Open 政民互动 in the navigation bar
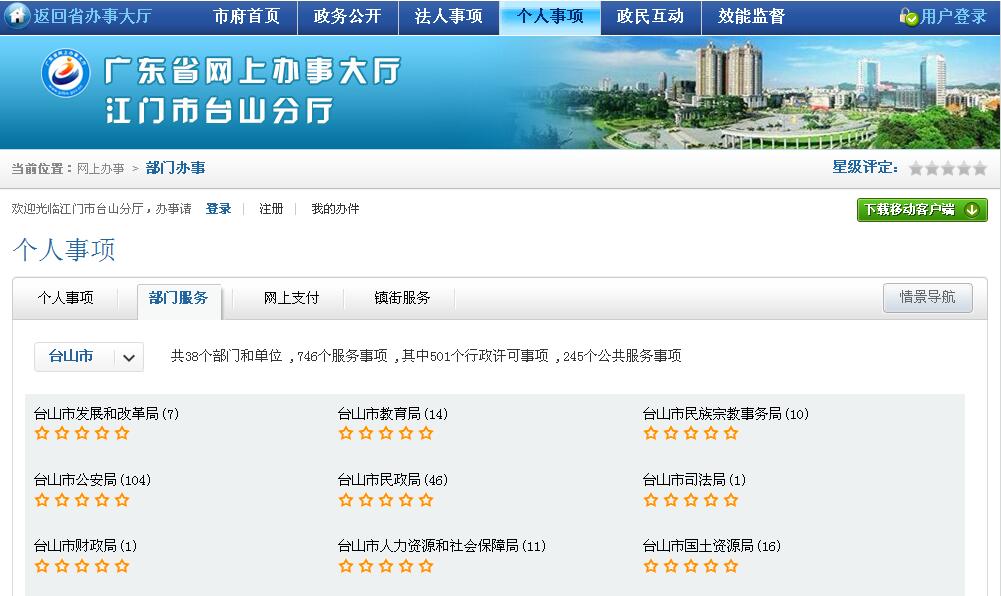The height and width of the screenshot is (596, 1001). point(650,17)
